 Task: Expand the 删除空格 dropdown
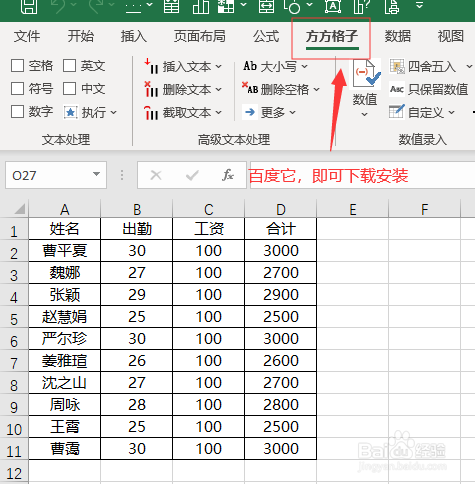tap(317, 89)
